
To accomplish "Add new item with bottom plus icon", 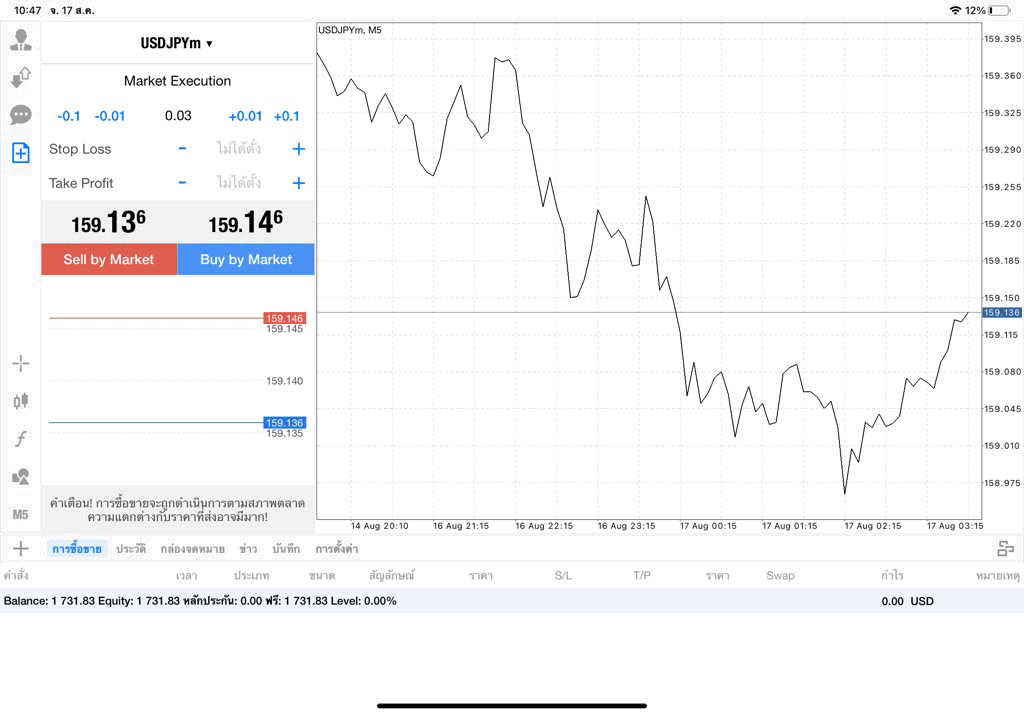I will tap(21, 548).
